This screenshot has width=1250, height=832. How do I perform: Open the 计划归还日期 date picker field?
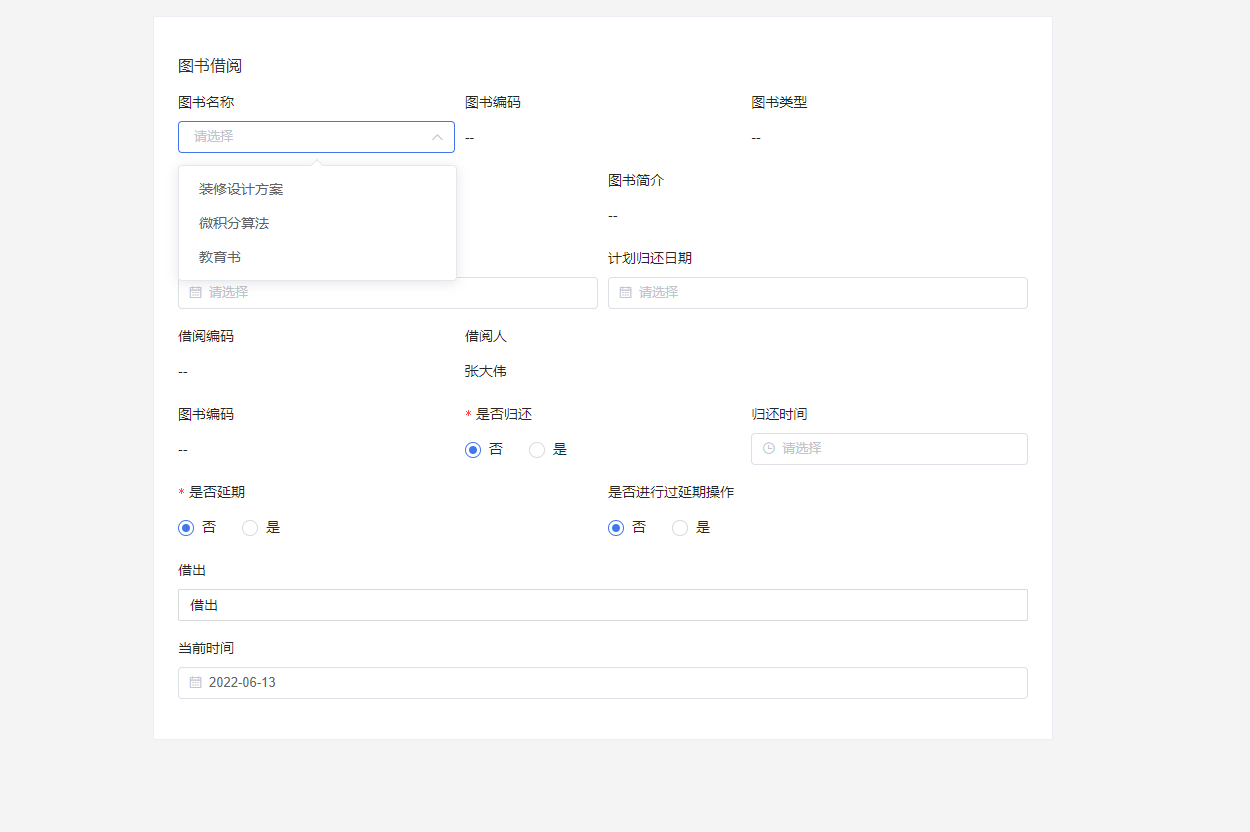click(x=818, y=293)
